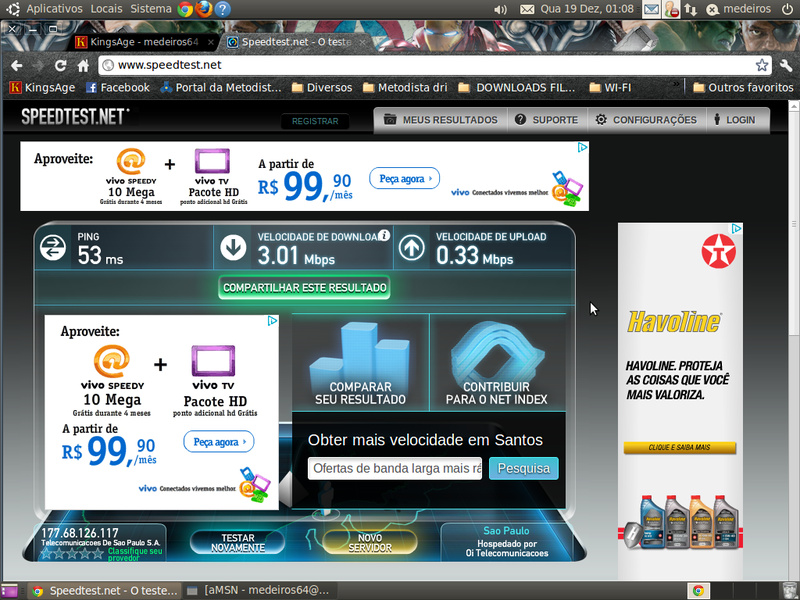The width and height of the screenshot is (800, 600).
Task: Open the trash icon in bottom panel
Action: (x=789, y=590)
